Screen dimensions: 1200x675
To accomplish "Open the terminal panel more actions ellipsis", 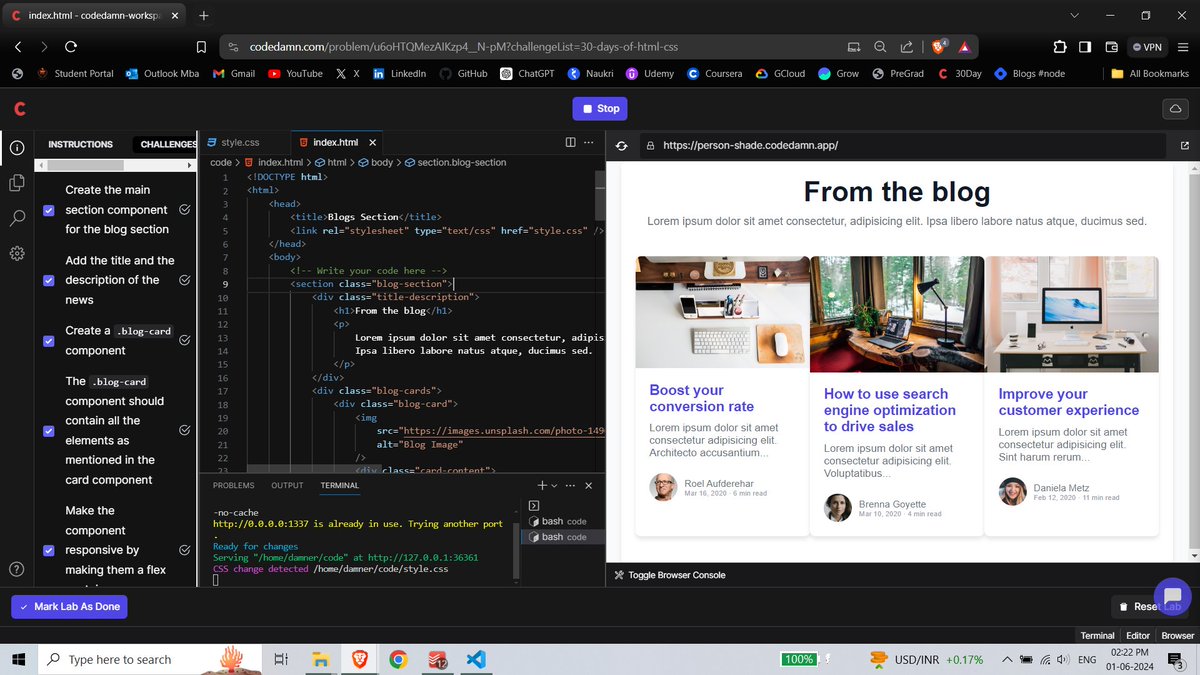I will pos(570,485).
